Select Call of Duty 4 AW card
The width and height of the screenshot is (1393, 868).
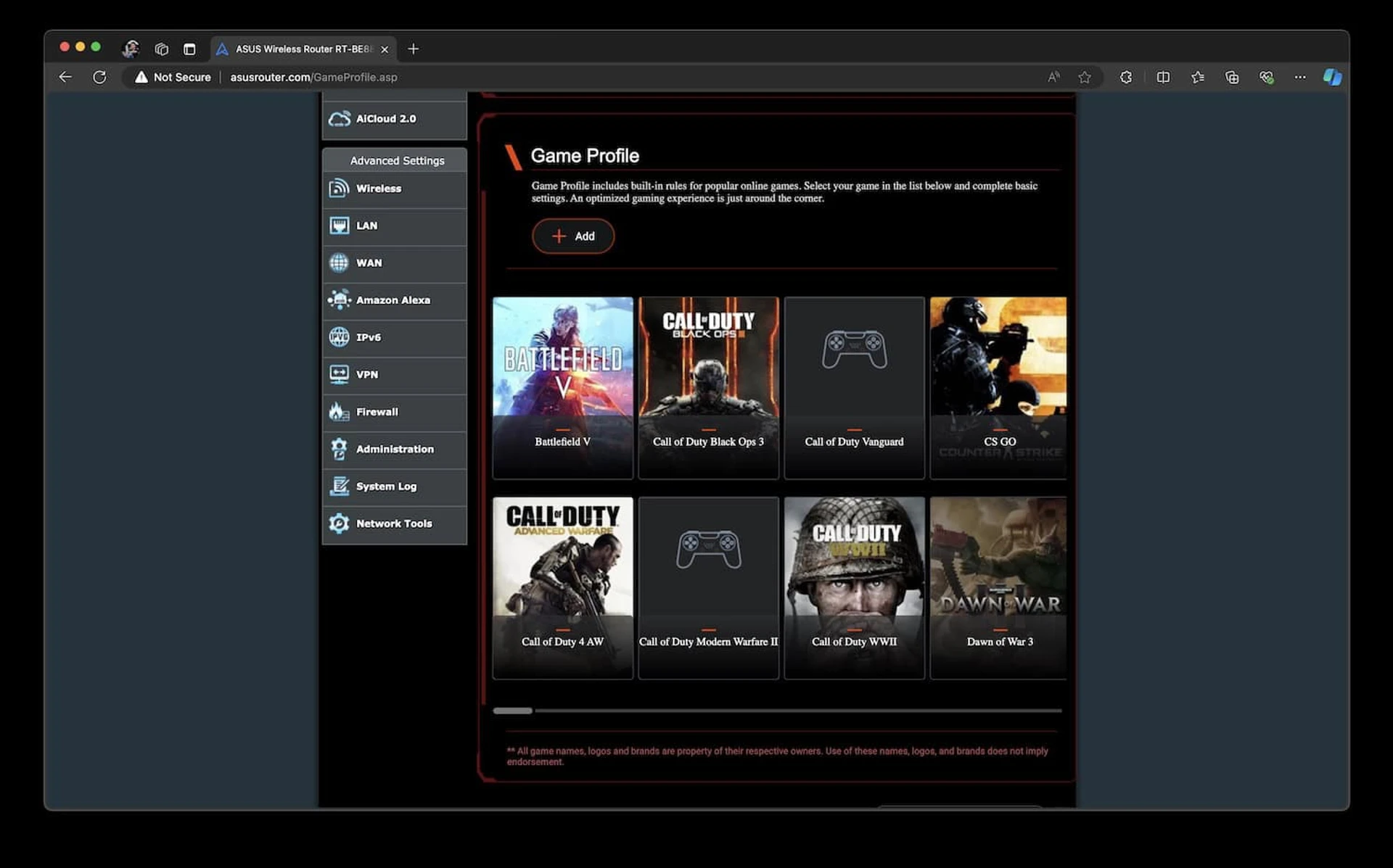[x=563, y=588]
